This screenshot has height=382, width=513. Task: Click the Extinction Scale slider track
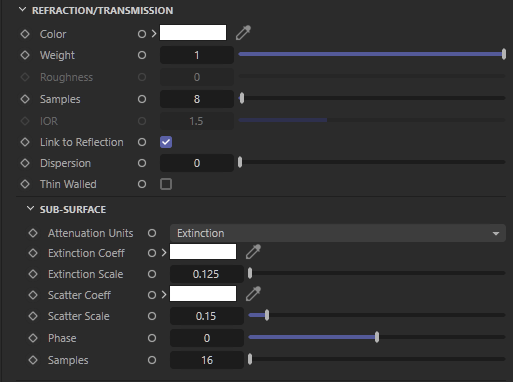377,273
